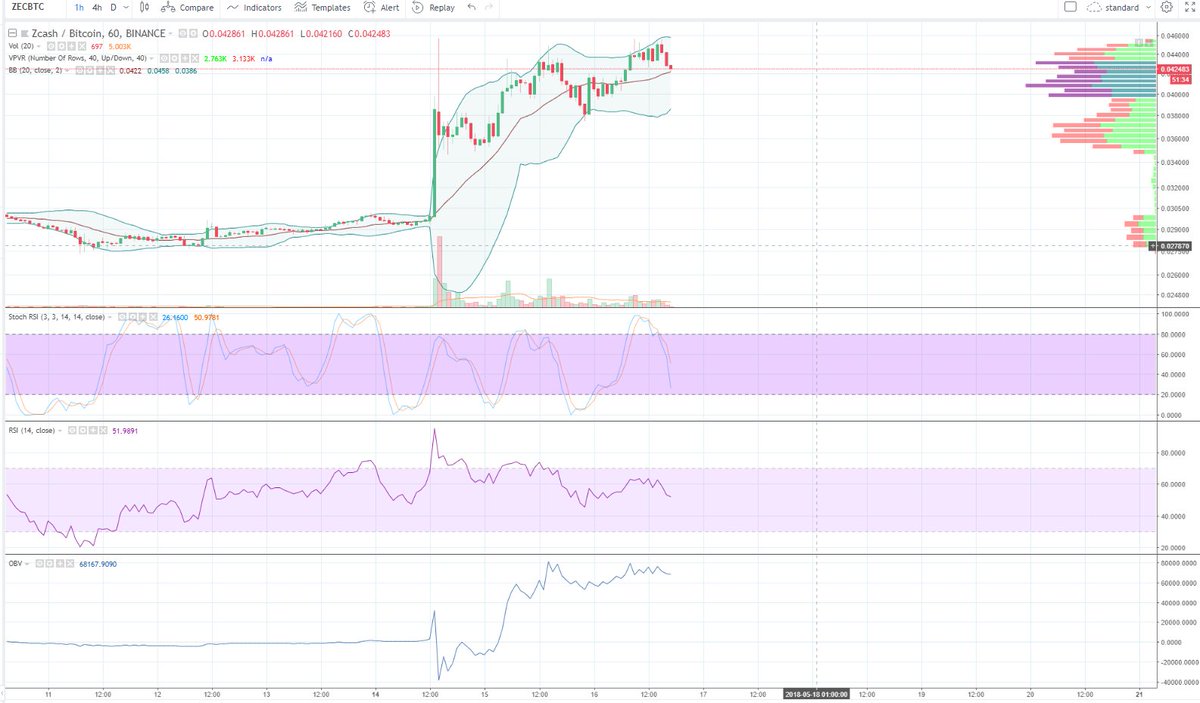Switch to the 1h interval
The height and width of the screenshot is (703, 1200).
pos(79,8)
